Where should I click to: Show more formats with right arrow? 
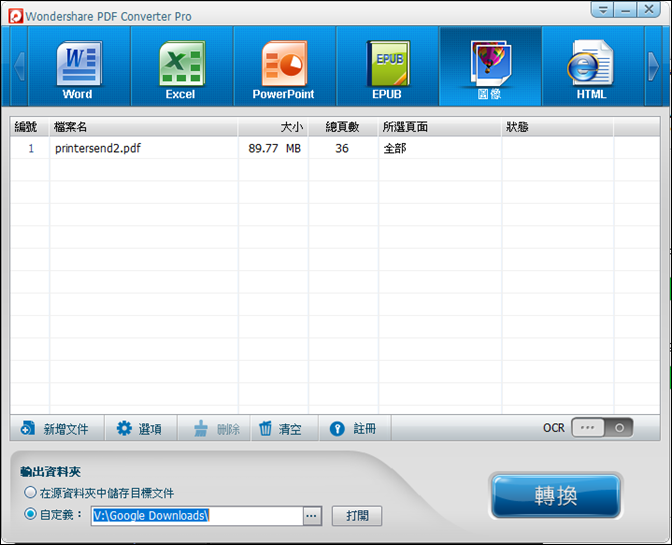tap(653, 66)
